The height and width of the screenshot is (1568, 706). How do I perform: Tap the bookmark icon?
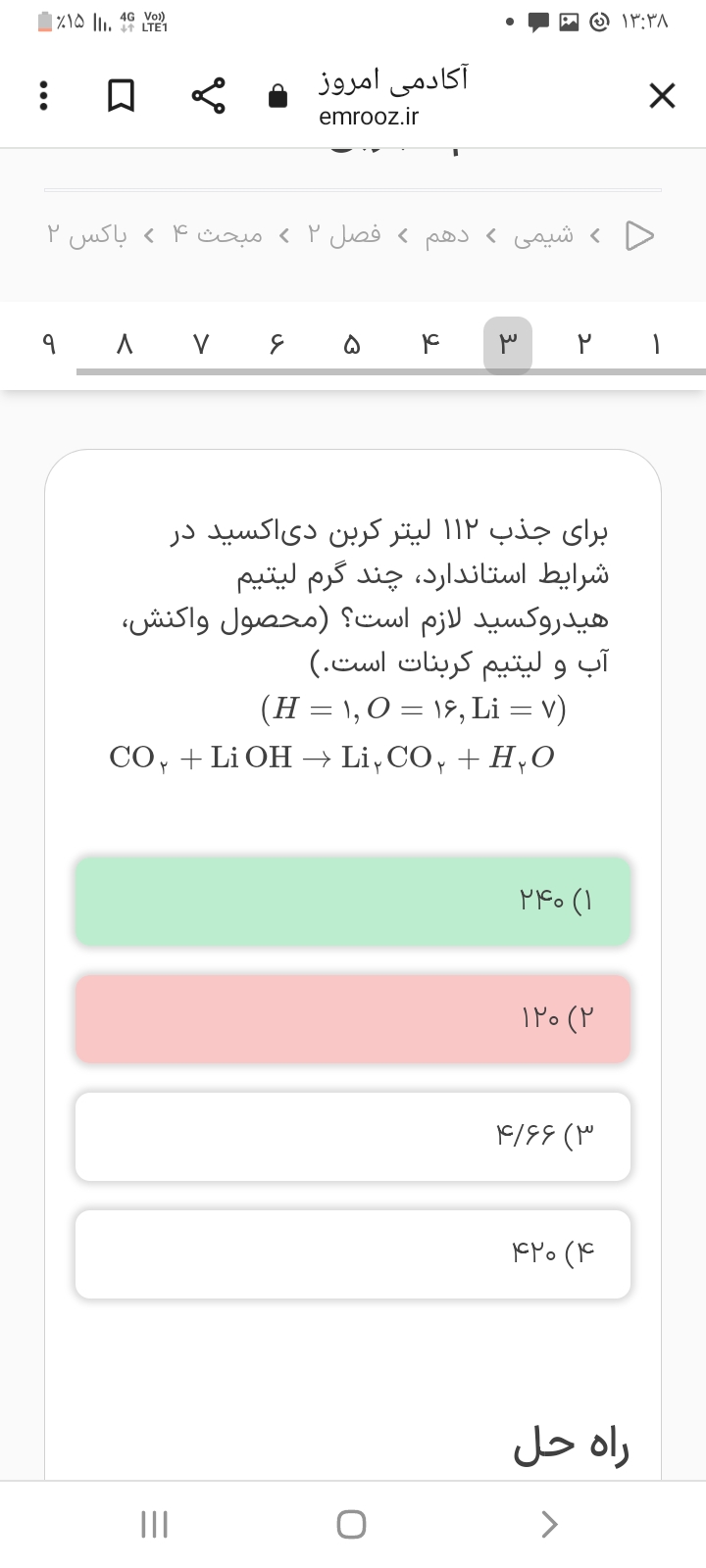click(x=121, y=96)
